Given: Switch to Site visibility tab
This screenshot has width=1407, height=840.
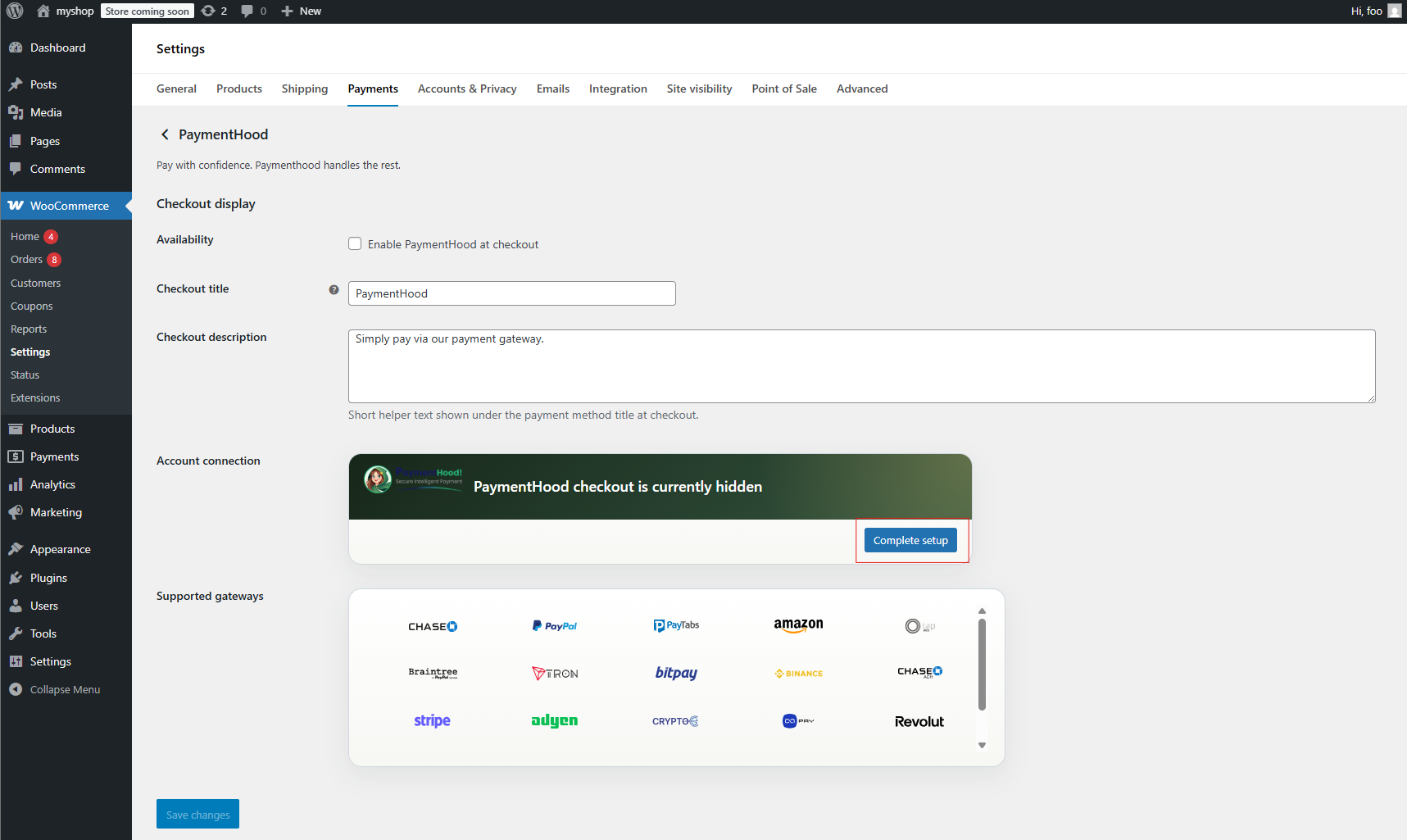Looking at the screenshot, I should [x=699, y=89].
